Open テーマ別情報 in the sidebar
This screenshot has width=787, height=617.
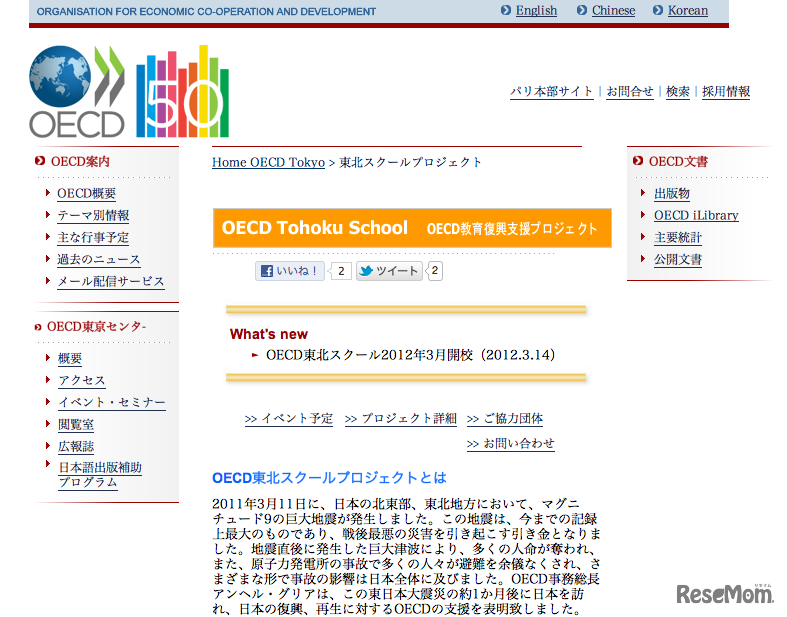(93, 215)
